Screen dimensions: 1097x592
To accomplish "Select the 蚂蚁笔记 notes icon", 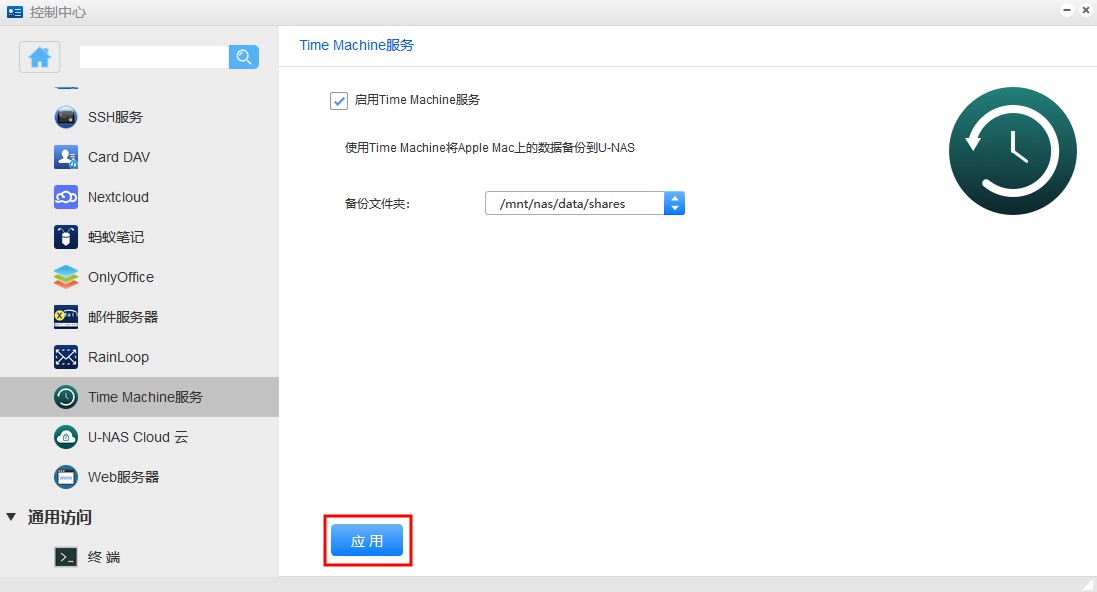I will click(x=65, y=237).
